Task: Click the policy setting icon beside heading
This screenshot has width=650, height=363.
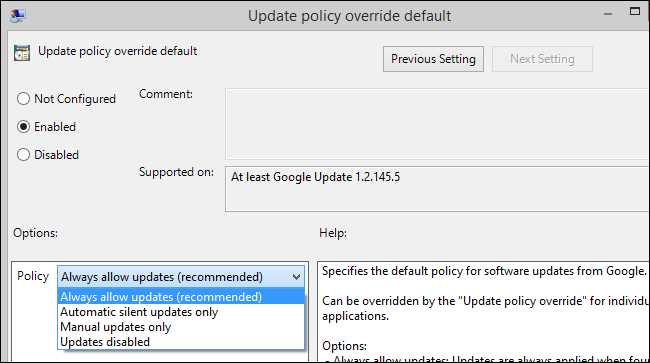Action: 22,53
